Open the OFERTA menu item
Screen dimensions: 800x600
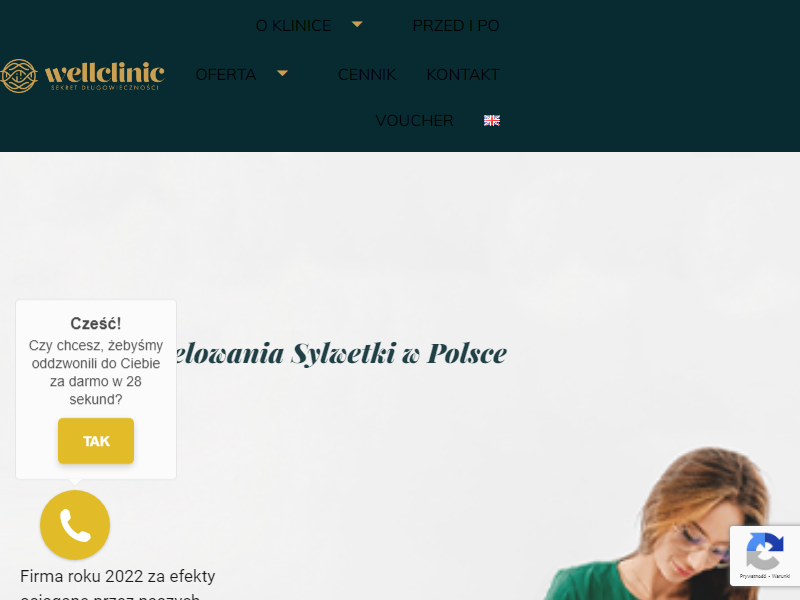[x=226, y=74]
